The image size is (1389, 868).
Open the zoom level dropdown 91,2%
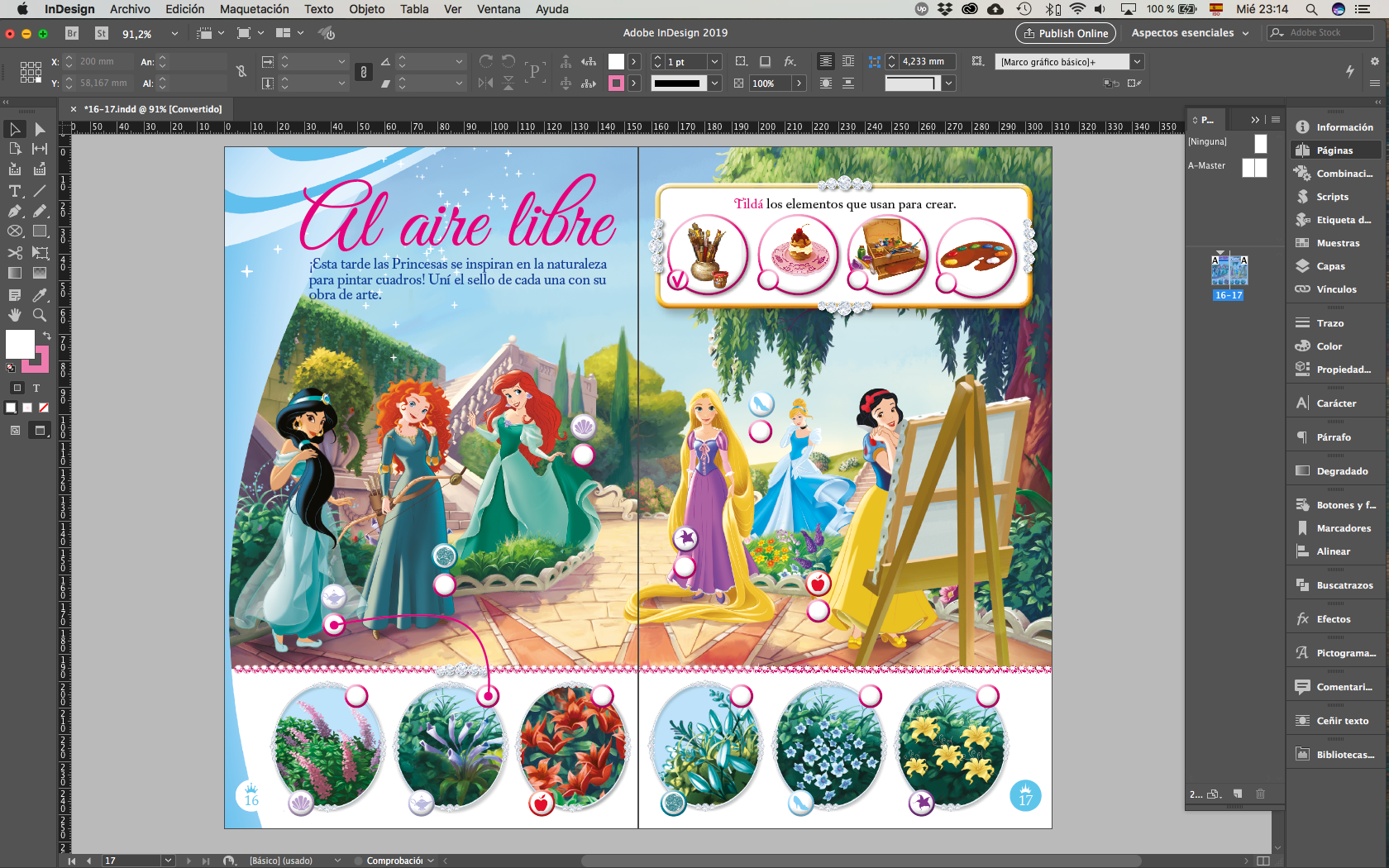(x=174, y=34)
